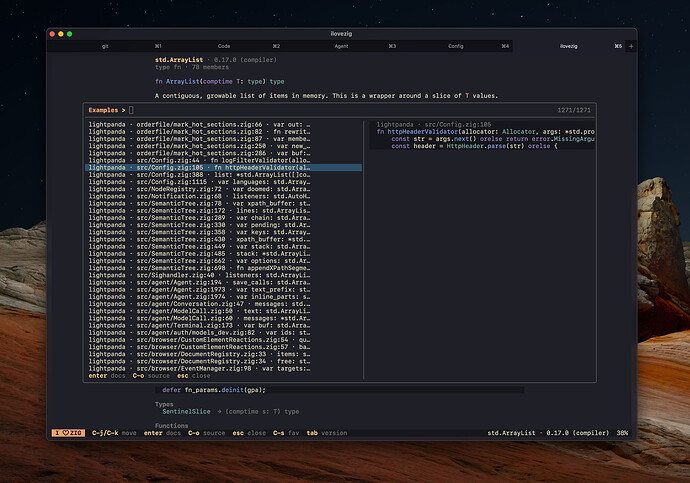Image resolution: width=690 pixels, height=483 pixels.
Task: Select src/Config.zig:44 logFilterValidator row
Action: [x=224, y=160]
